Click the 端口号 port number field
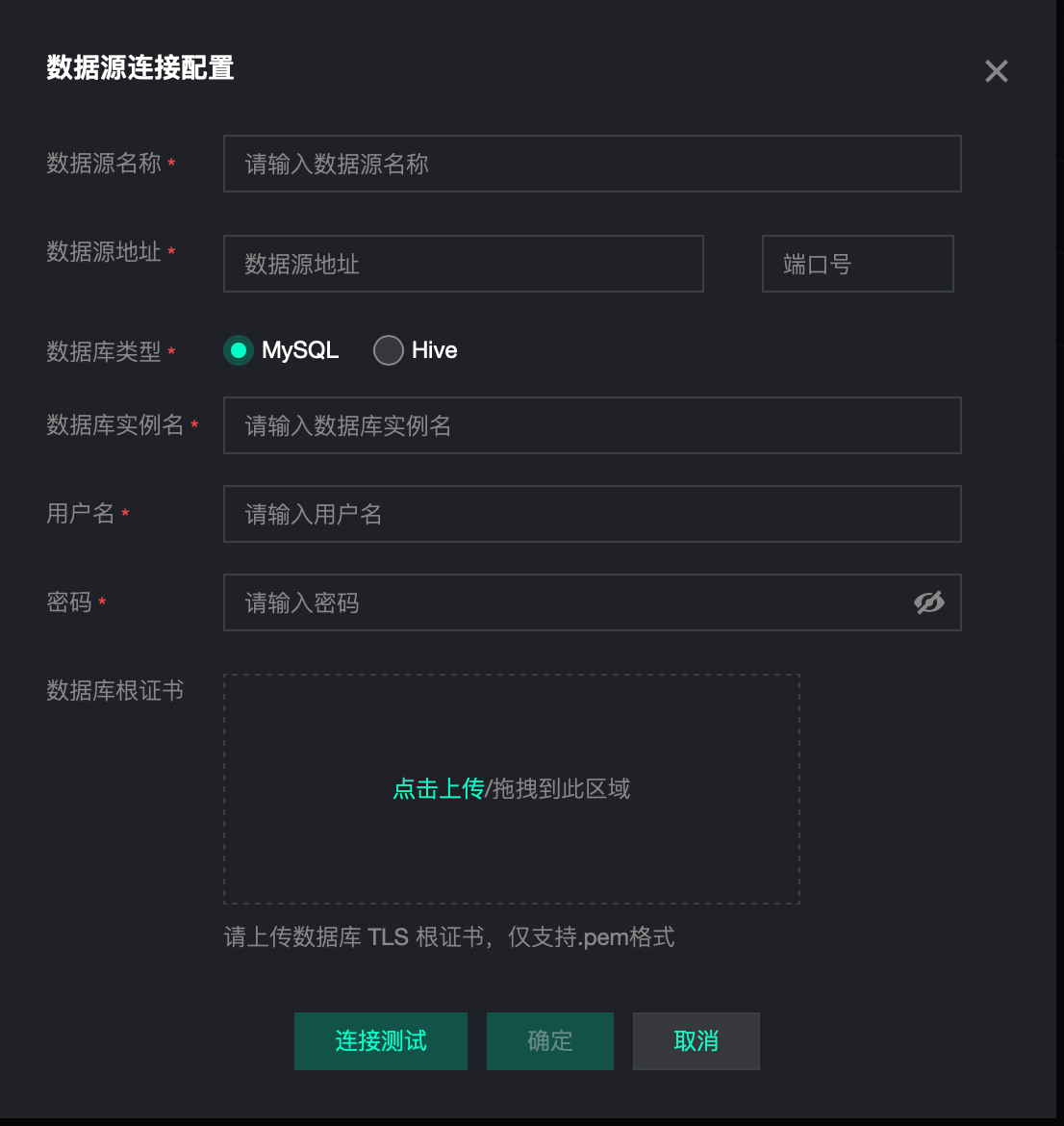Screen dimensions: 1064x1126 (856, 264)
